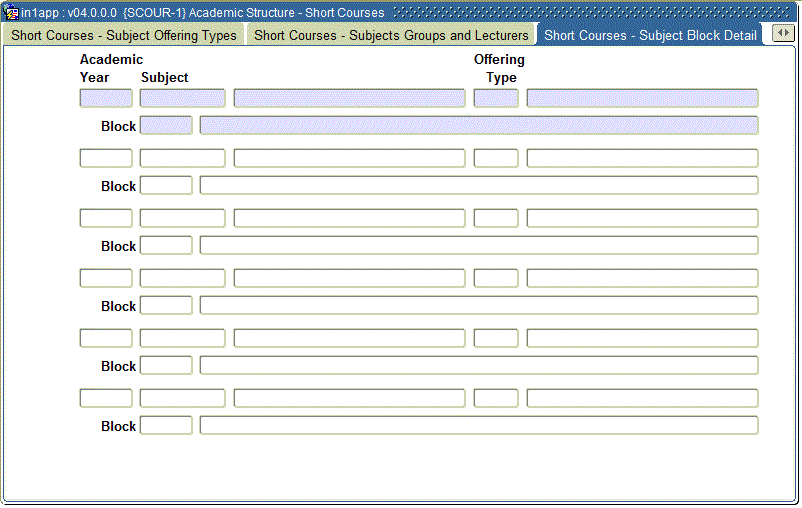Click the fifth record's Block code field
The image size is (802, 508).
point(166,366)
